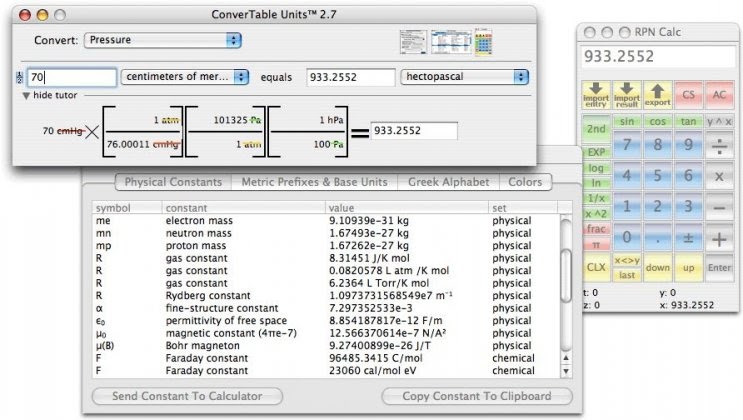
Task: Click digit 5 on calculator
Action: pyautogui.click(x=658, y=176)
